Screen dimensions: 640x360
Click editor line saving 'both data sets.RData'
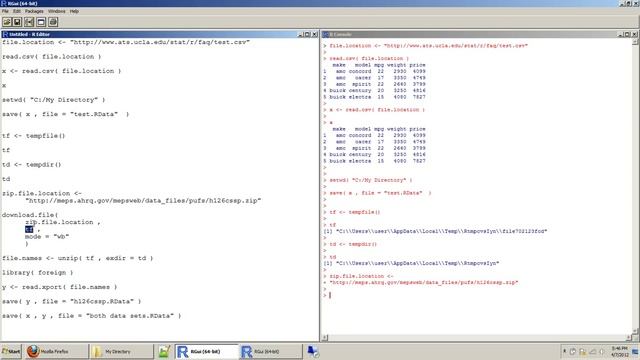coord(91,316)
